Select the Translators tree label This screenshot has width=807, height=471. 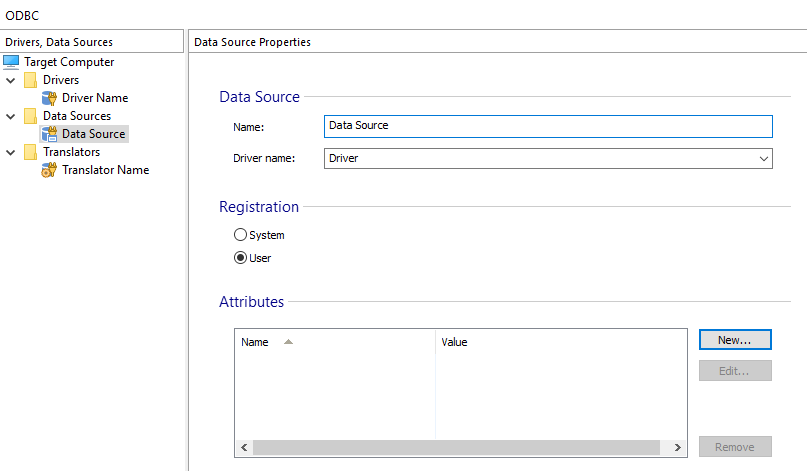(x=71, y=152)
